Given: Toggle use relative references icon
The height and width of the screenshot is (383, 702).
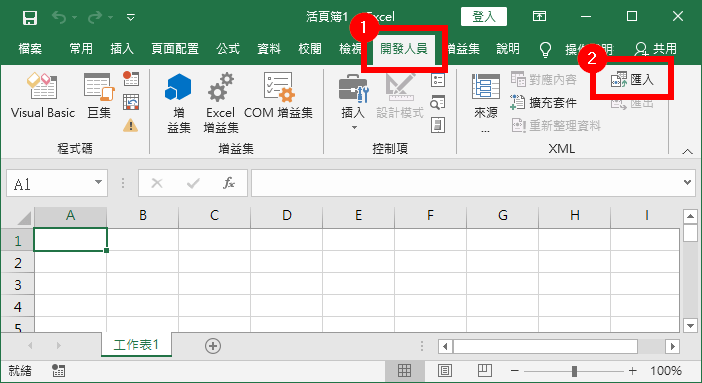Looking at the screenshot, I should [131, 102].
